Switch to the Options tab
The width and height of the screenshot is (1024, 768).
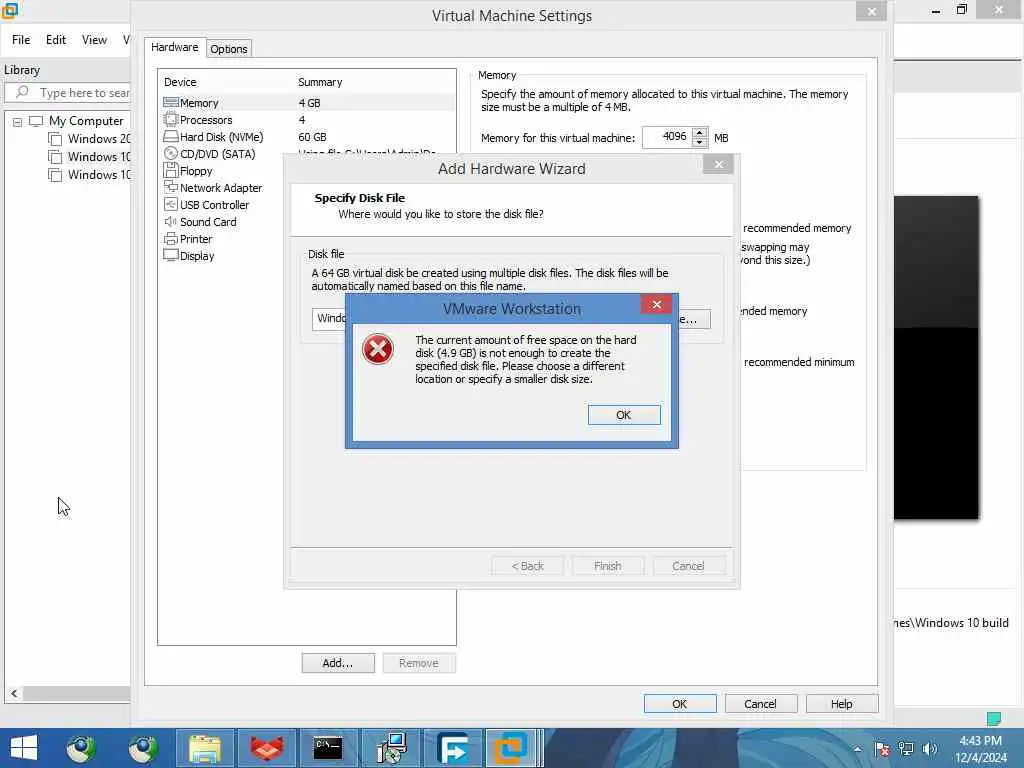[x=229, y=49]
